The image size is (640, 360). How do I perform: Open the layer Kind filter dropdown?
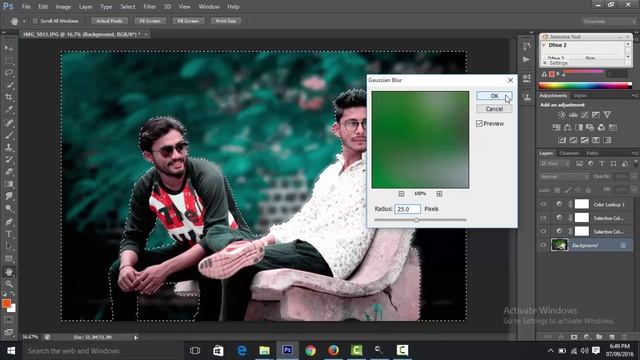(555, 164)
